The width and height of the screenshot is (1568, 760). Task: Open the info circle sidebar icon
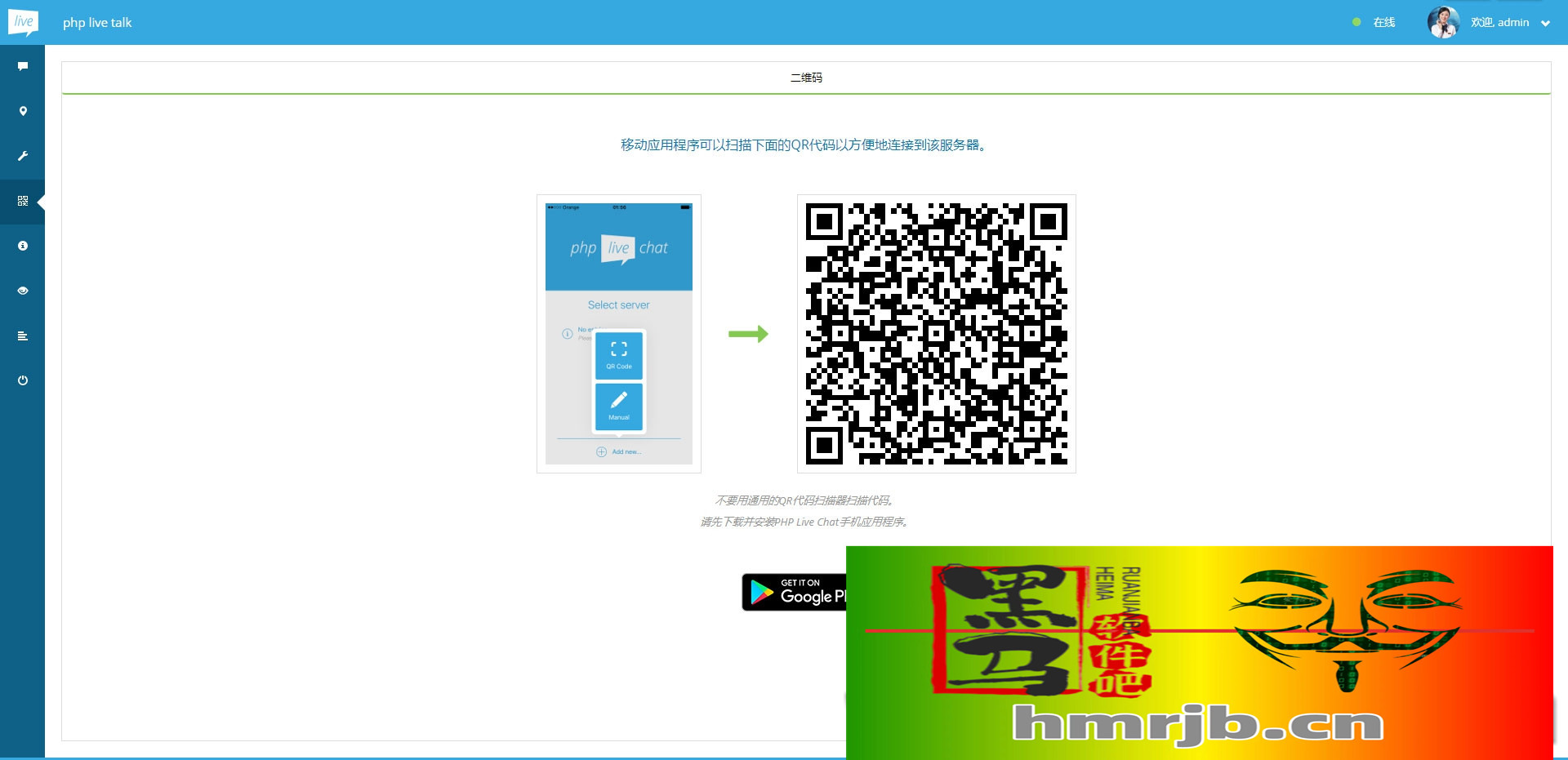click(23, 246)
